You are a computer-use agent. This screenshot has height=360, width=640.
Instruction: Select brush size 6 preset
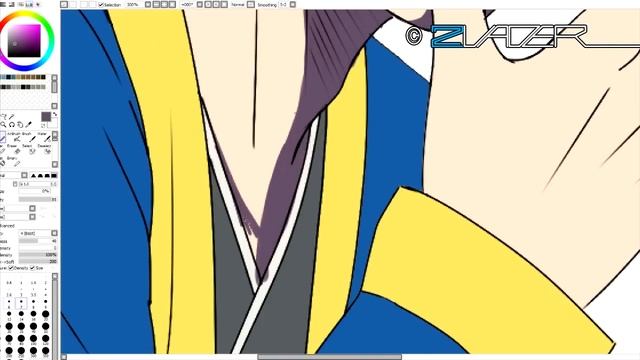9,303
